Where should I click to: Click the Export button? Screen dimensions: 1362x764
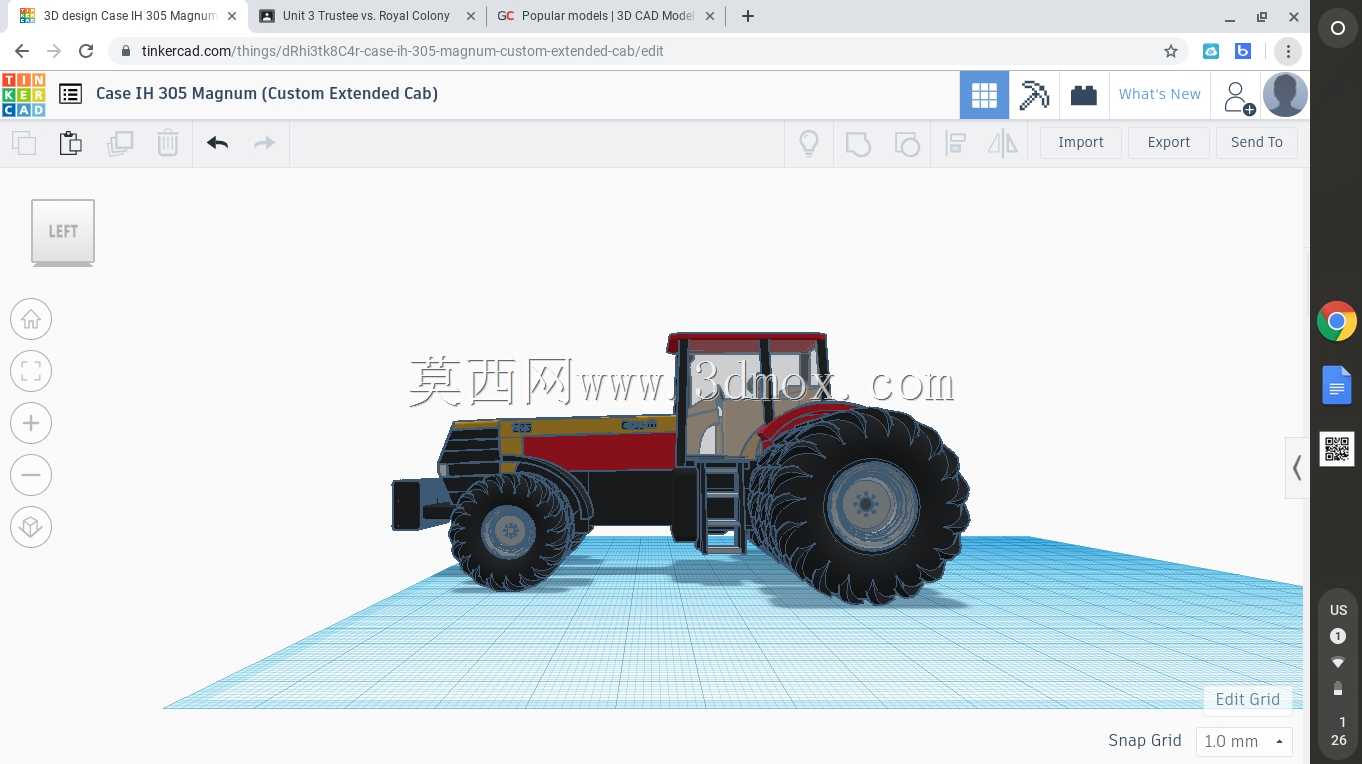[1169, 142]
